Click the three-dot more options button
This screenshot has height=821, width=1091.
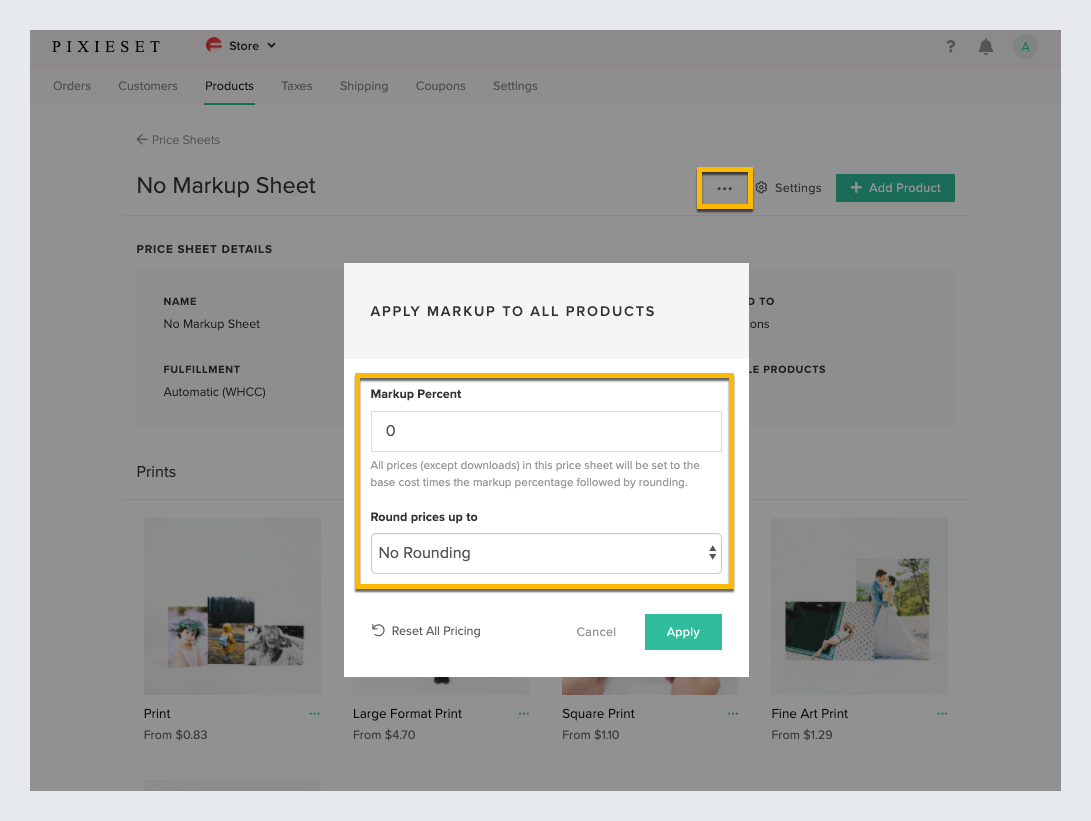724,188
